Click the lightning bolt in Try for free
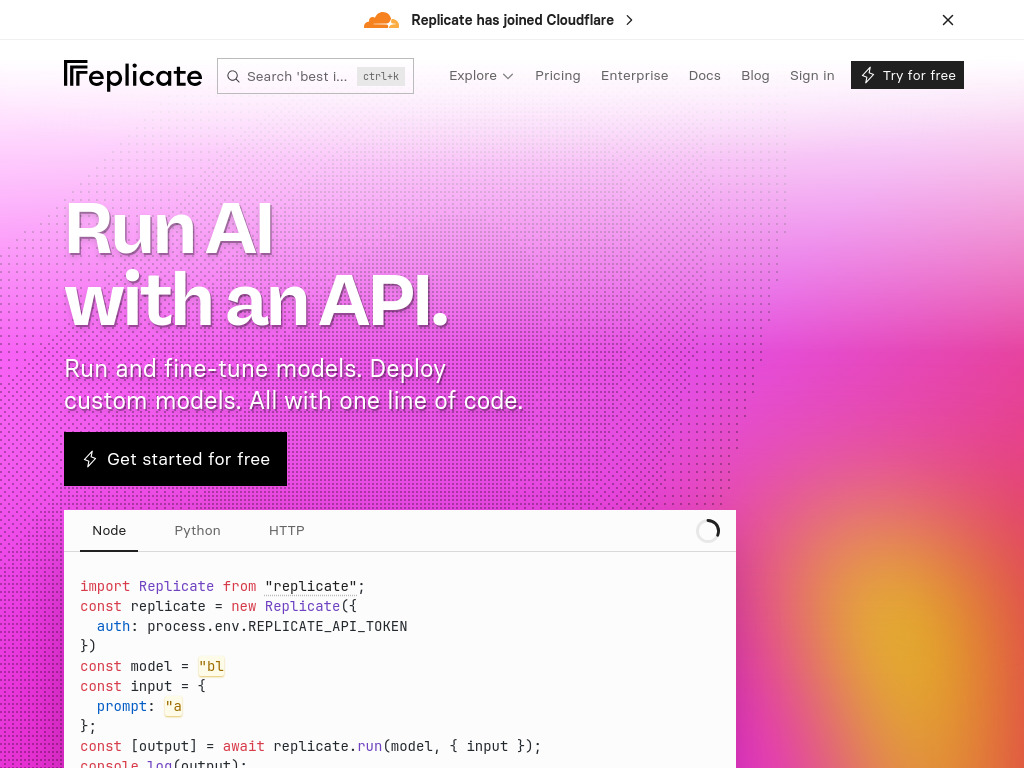Image resolution: width=1024 pixels, height=768 pixels. pos(867,75)
